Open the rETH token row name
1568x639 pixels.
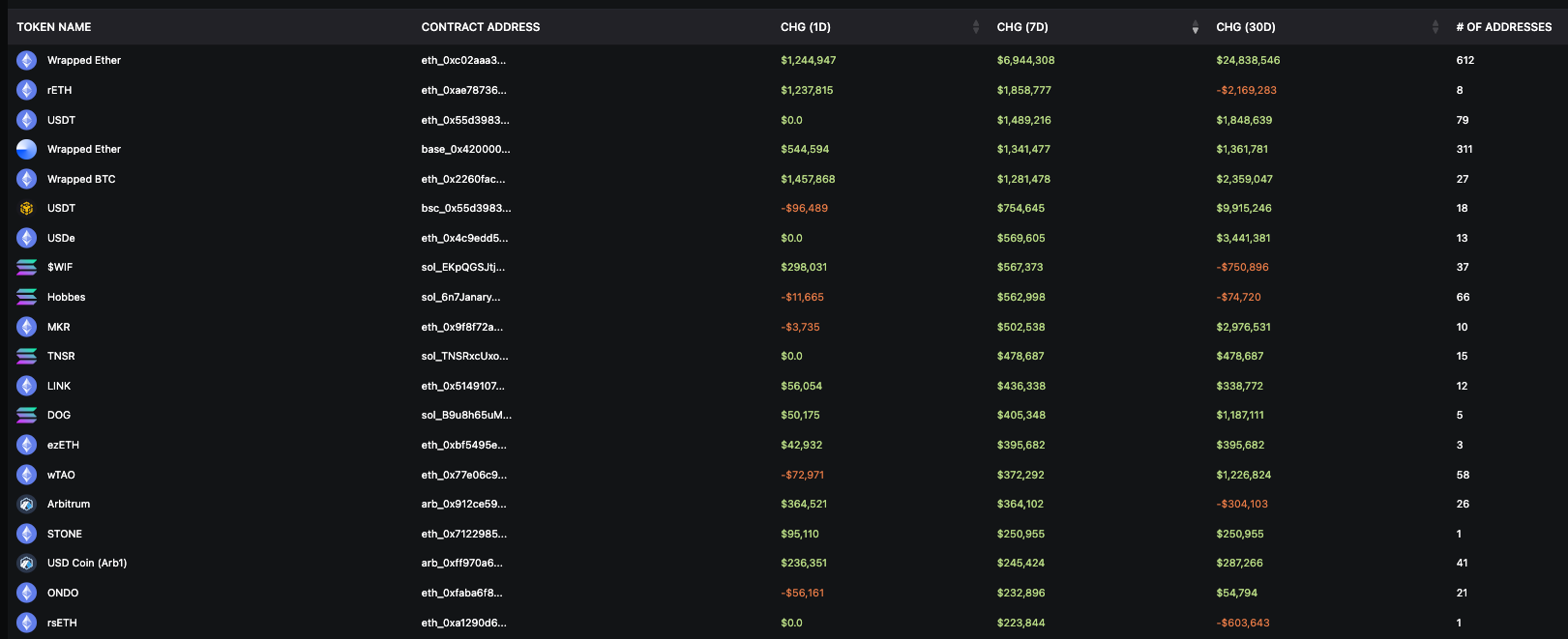tap(59, 90)
